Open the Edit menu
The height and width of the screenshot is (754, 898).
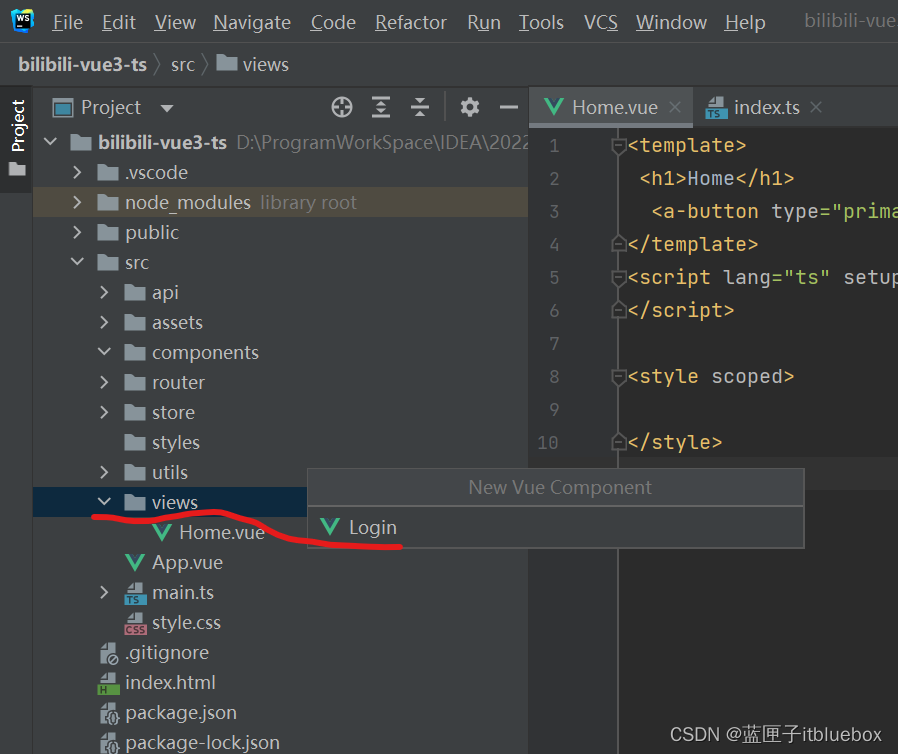tap(119, 22)
